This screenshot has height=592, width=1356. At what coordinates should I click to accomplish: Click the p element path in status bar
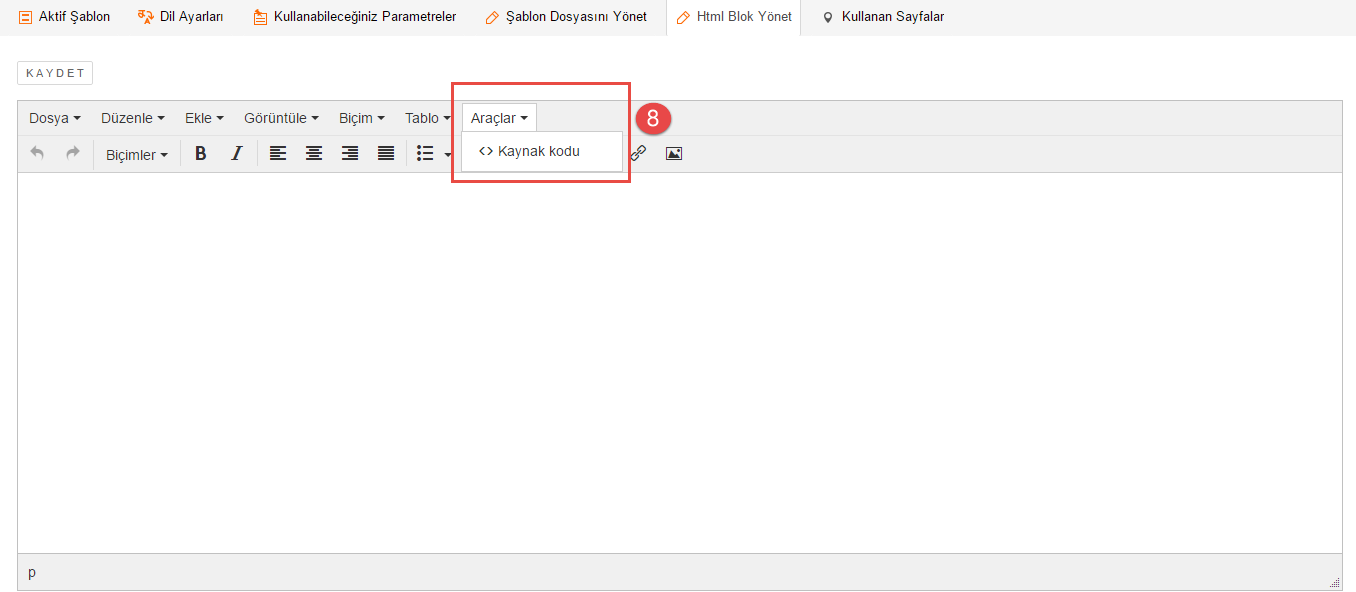tap(32, 573)
